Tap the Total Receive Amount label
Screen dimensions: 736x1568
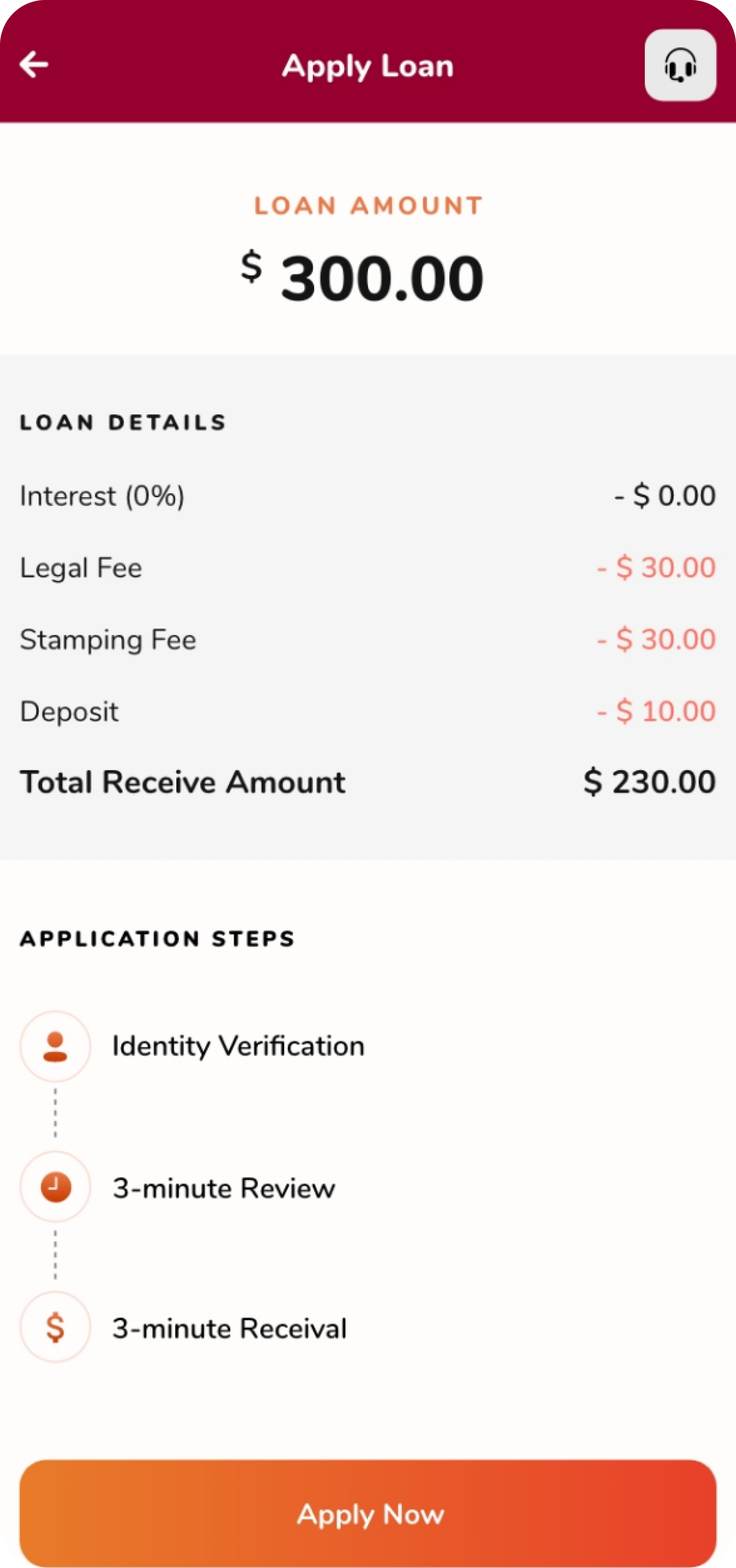coord(182,782)
